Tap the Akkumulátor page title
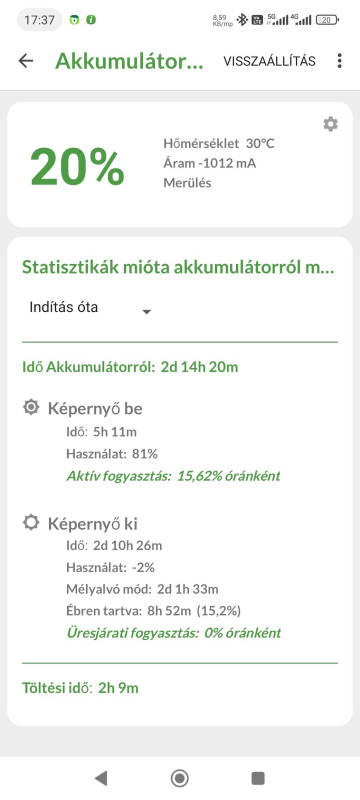The width and height of the screenshot is (360, 800). coord(129,61)
